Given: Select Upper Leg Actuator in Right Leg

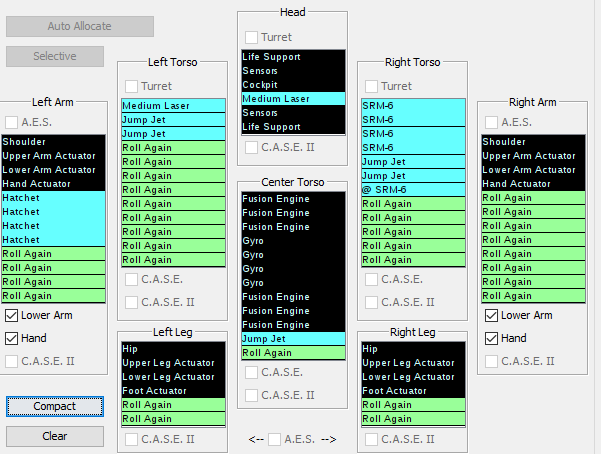Looking at the screenshot, I should [413, 363].
